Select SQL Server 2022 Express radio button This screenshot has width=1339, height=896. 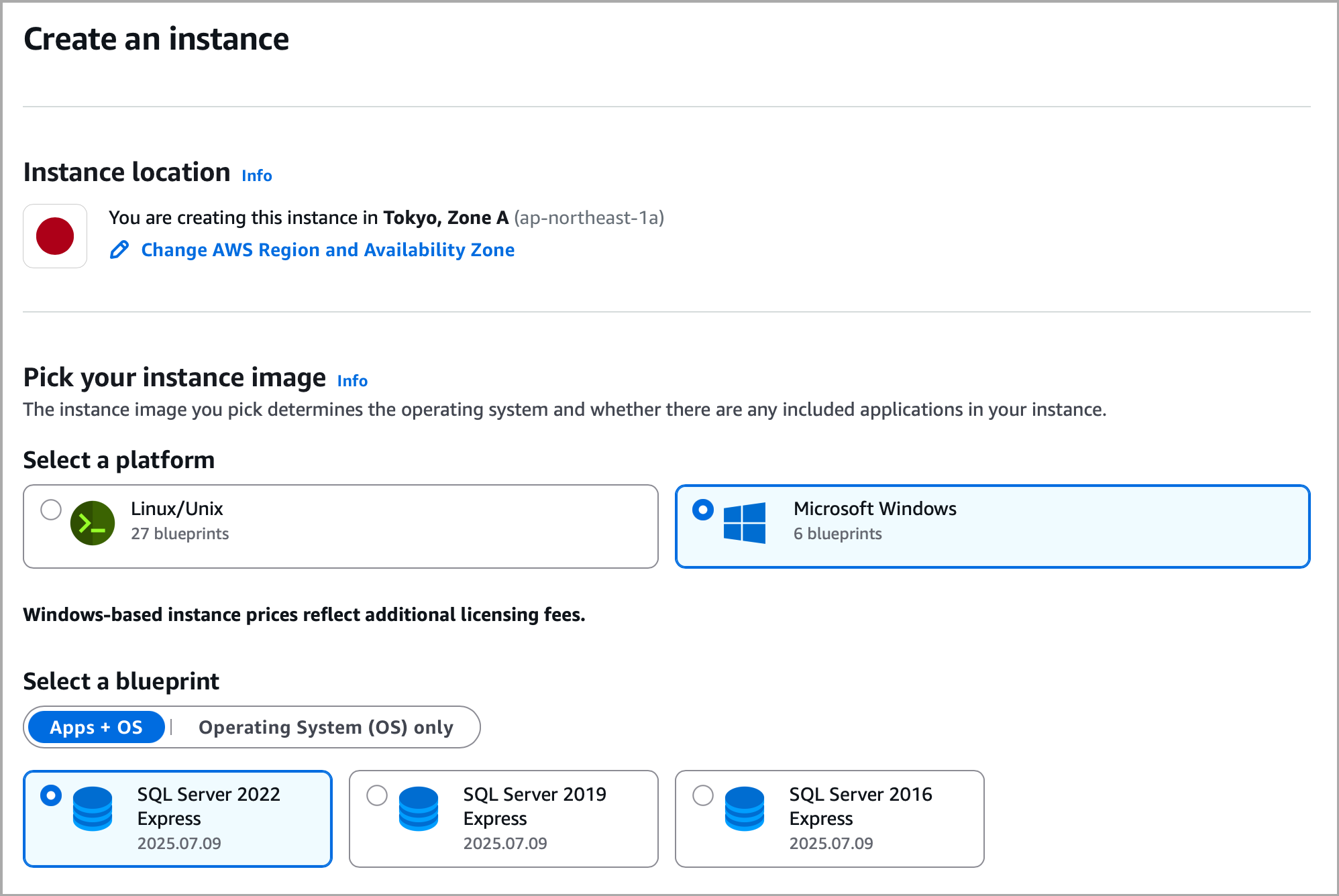51,795
